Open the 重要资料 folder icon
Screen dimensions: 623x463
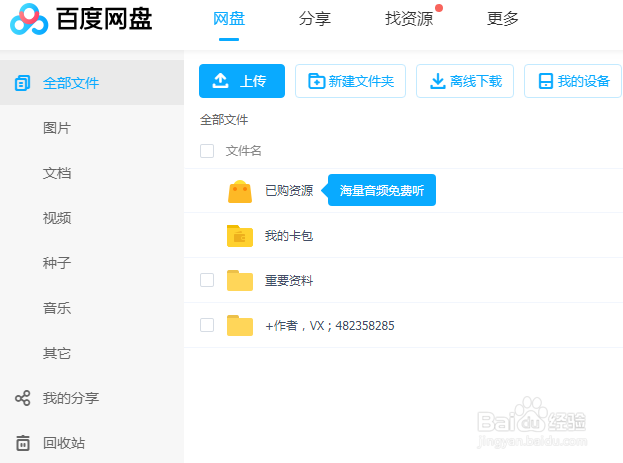click(x=239, y=281)
